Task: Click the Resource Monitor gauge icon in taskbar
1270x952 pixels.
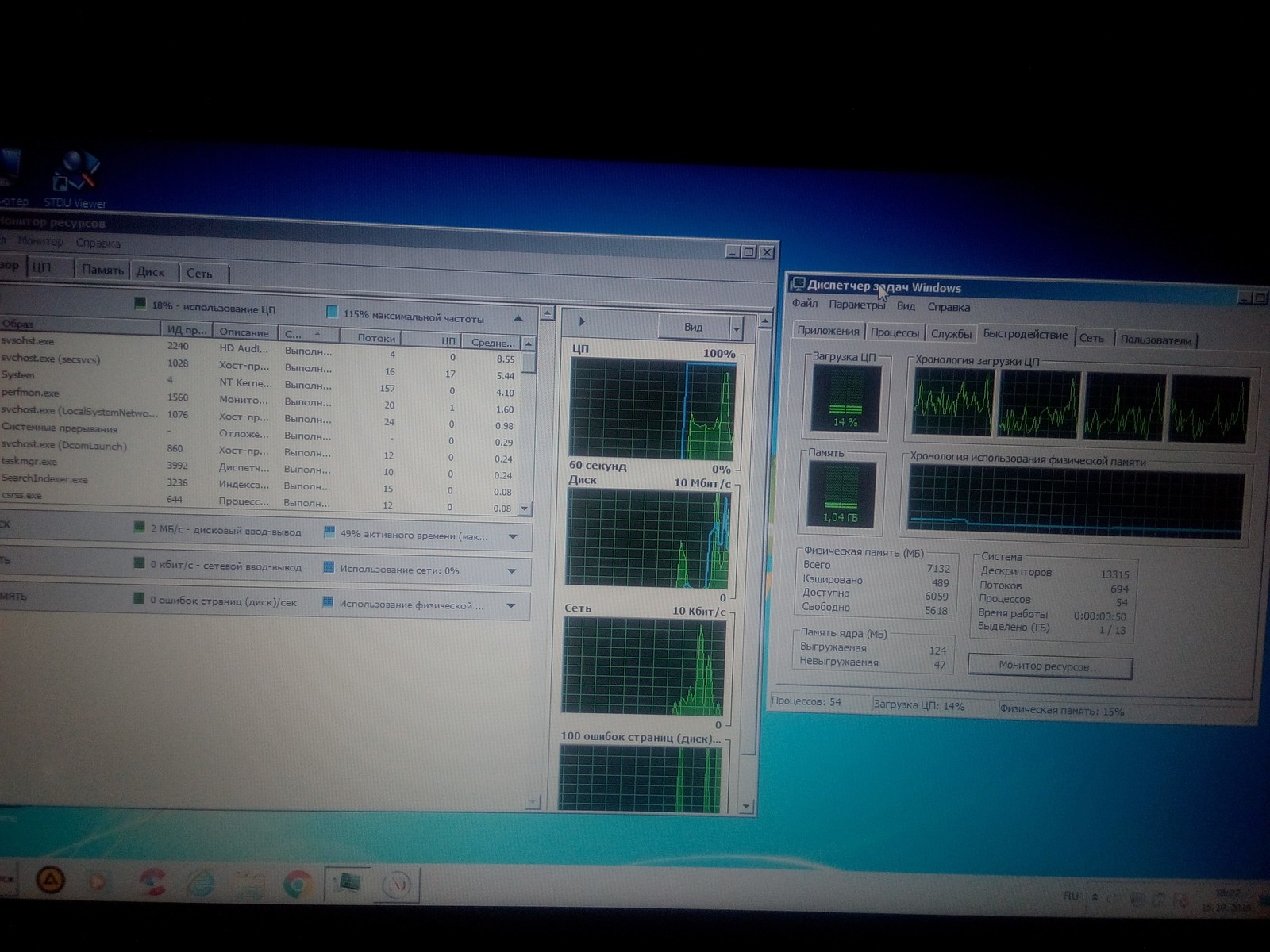Action: pyautogui.click(x=397, y=884)
